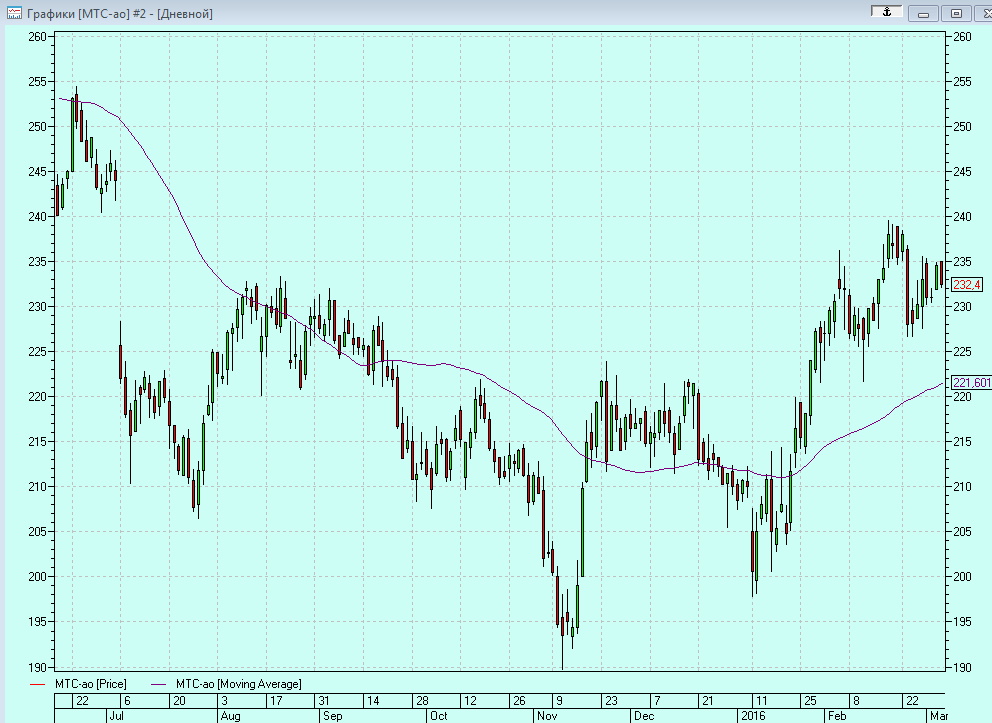Toggle the anchor pin button in title bar

887,12
